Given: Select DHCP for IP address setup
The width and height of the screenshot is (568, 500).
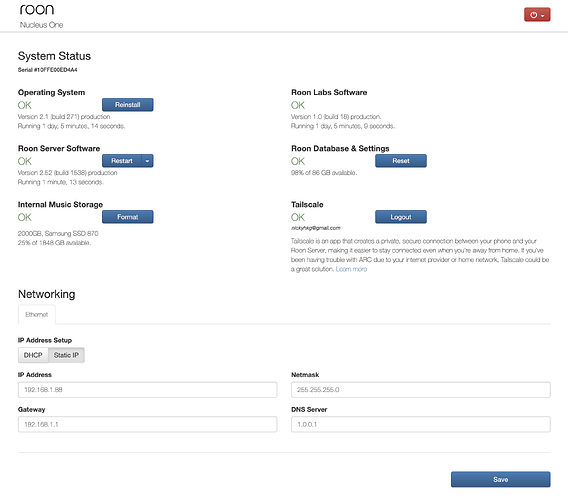Looking at the screenshot, I should (33, 355).
